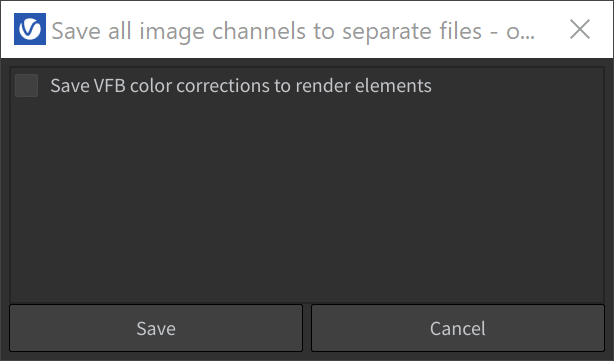
Task: Click the dialog title text
Action: click(x=293, y=31)
